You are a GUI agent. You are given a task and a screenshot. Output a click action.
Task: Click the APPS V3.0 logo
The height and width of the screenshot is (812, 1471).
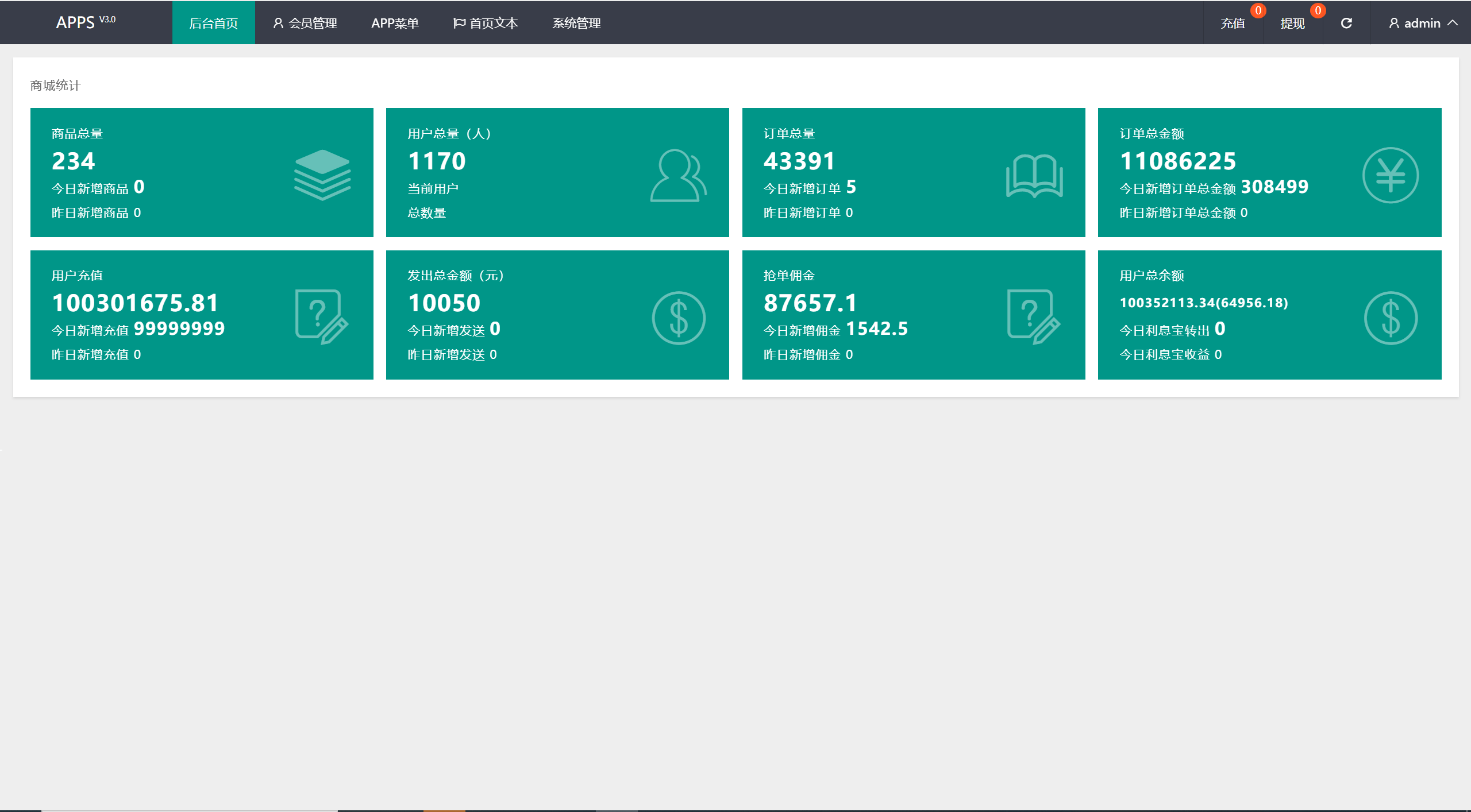[86, 22]
